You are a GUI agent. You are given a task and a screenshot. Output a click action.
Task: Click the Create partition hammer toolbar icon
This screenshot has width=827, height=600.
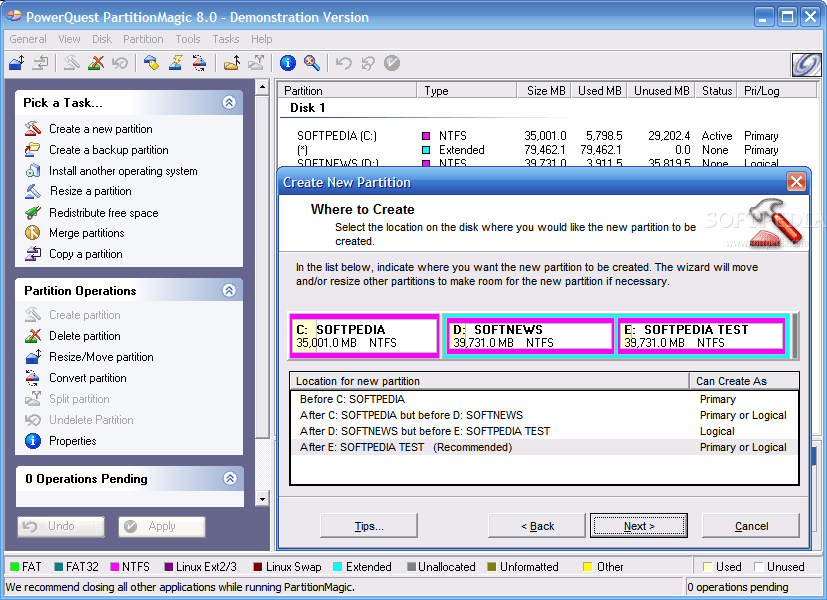72,63
